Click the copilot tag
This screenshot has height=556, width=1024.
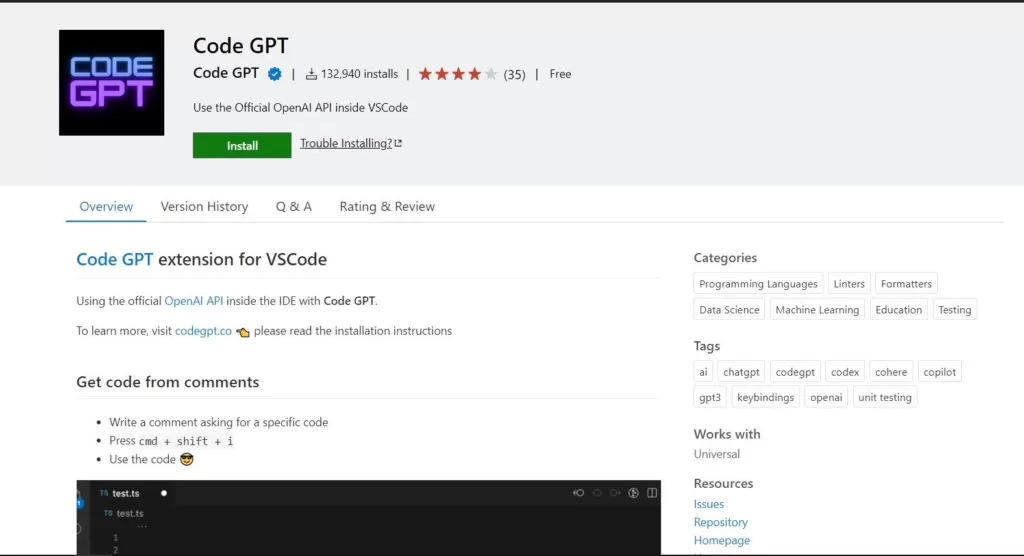[939, 372]
